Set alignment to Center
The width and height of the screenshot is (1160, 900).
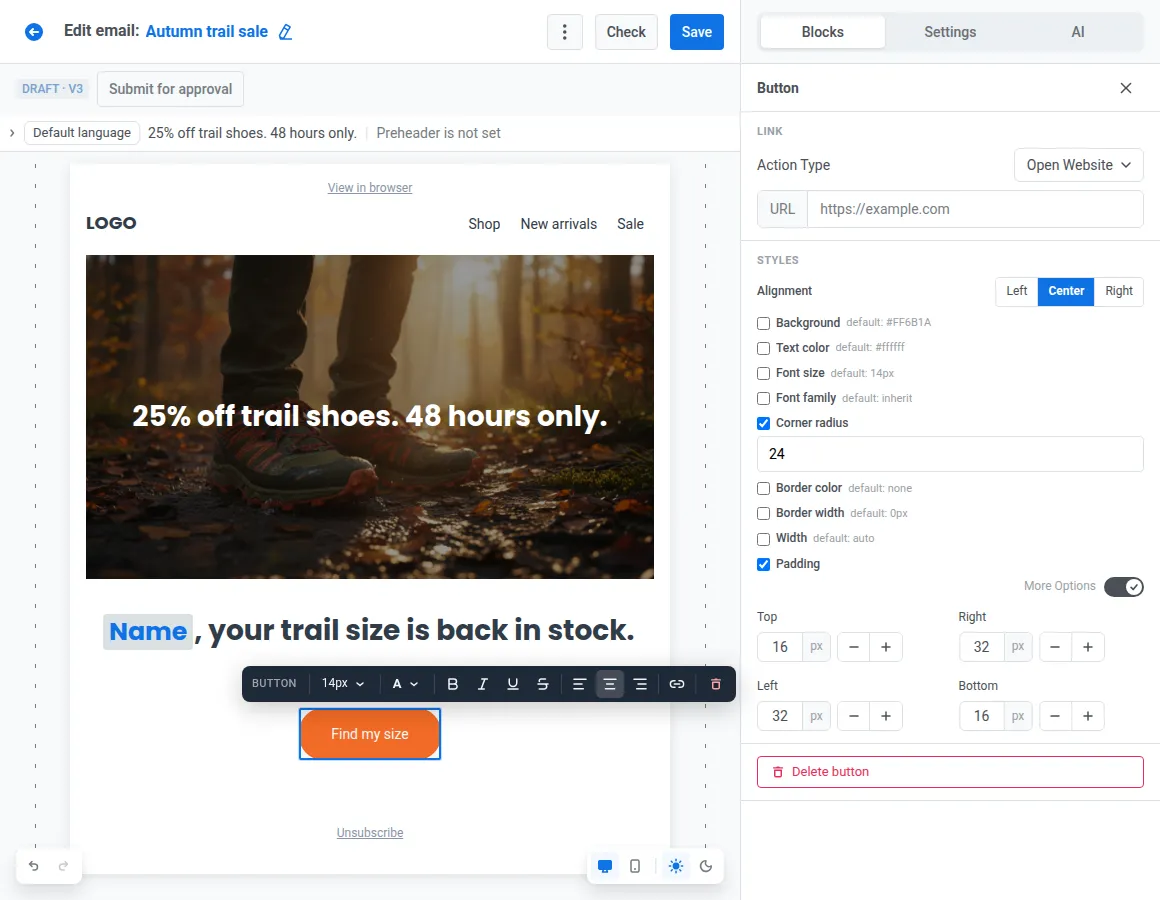[x=1066, y=291]
